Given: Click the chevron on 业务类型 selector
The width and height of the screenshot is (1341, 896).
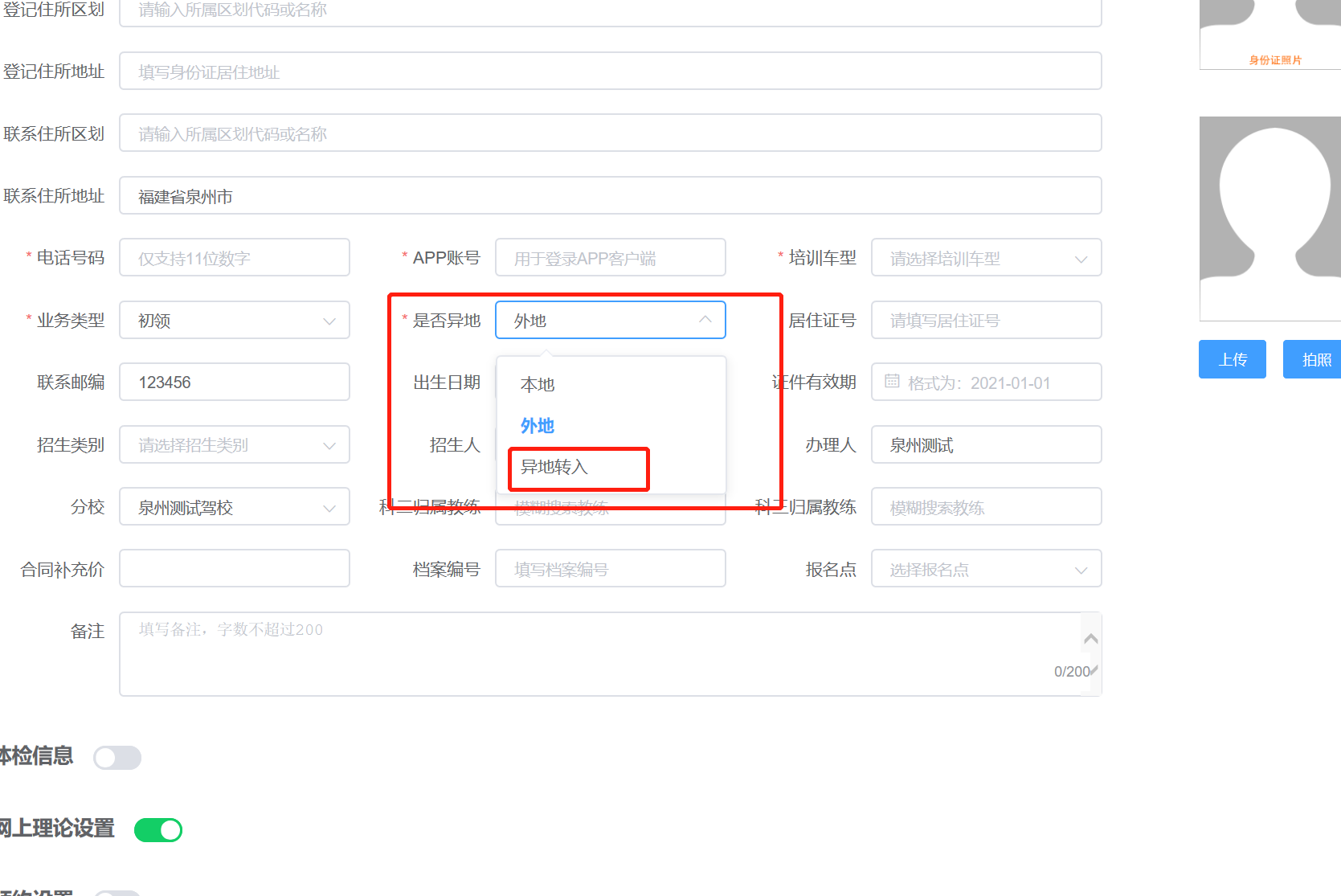Looking at the screenshot, I should pyautogui.click(x=329, y=320).
